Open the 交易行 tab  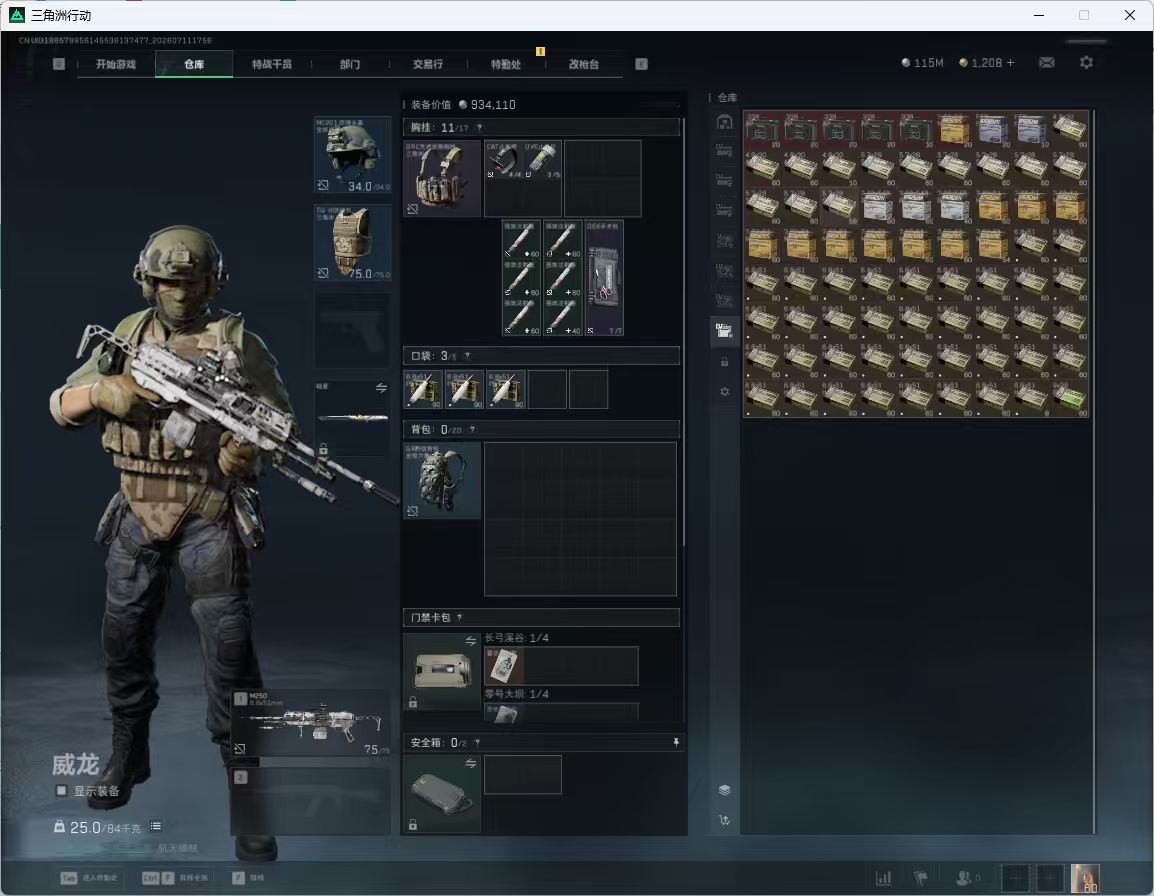click(428, 64)
